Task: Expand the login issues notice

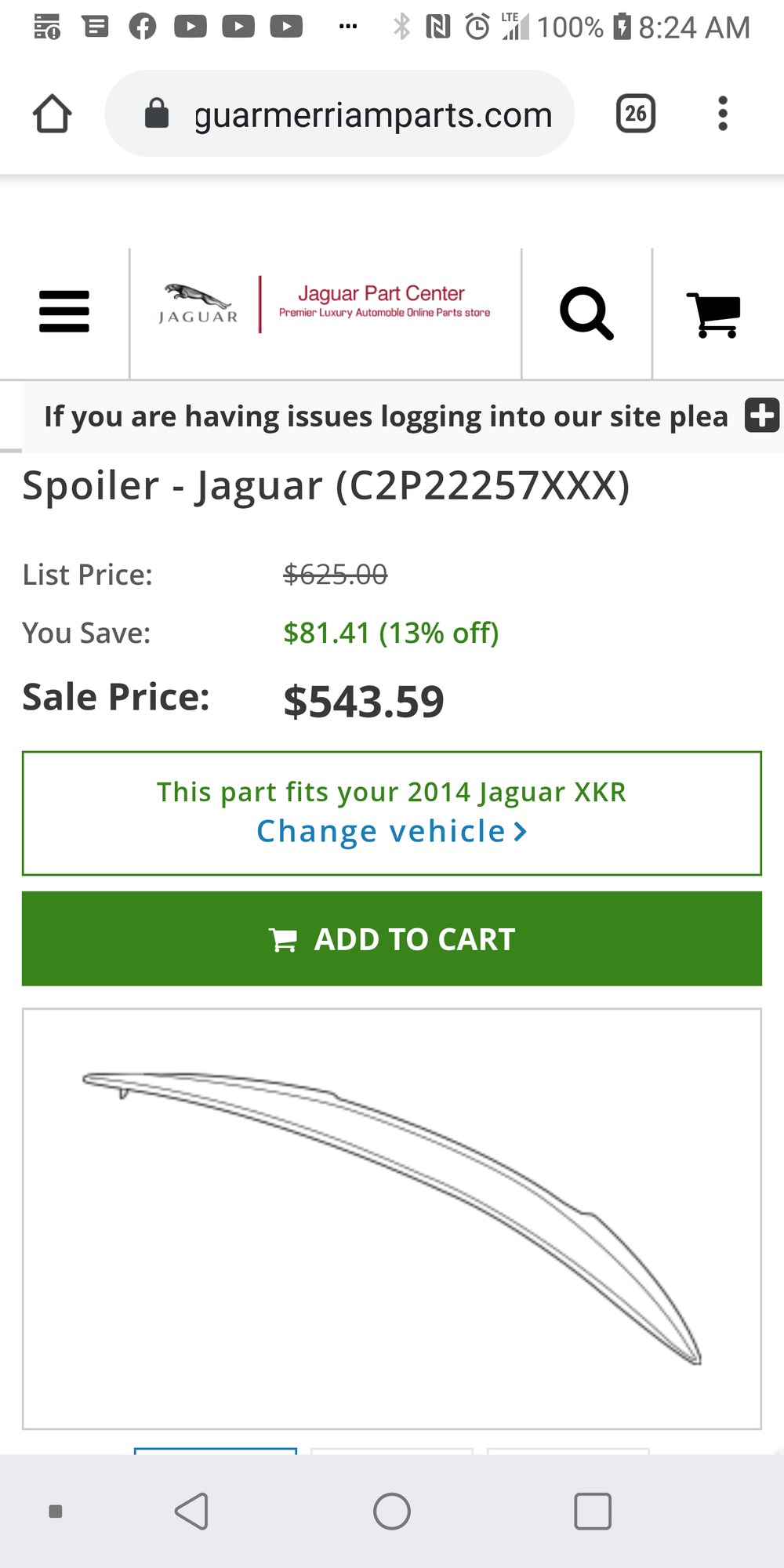Action: click(x=761, y=416)
